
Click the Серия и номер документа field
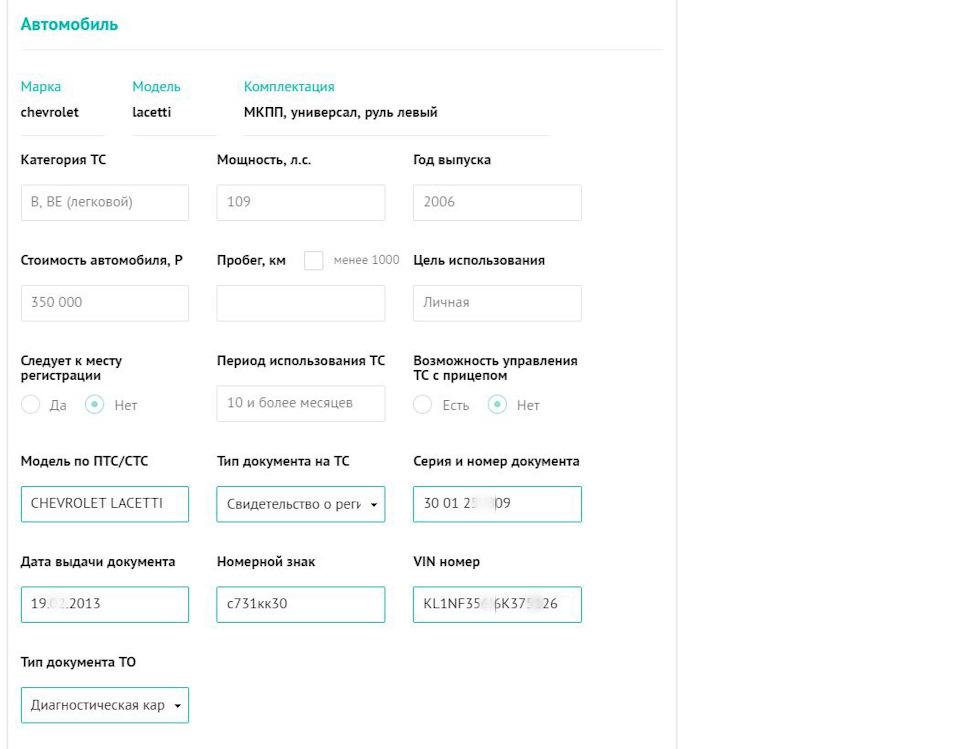click(497, 504)
